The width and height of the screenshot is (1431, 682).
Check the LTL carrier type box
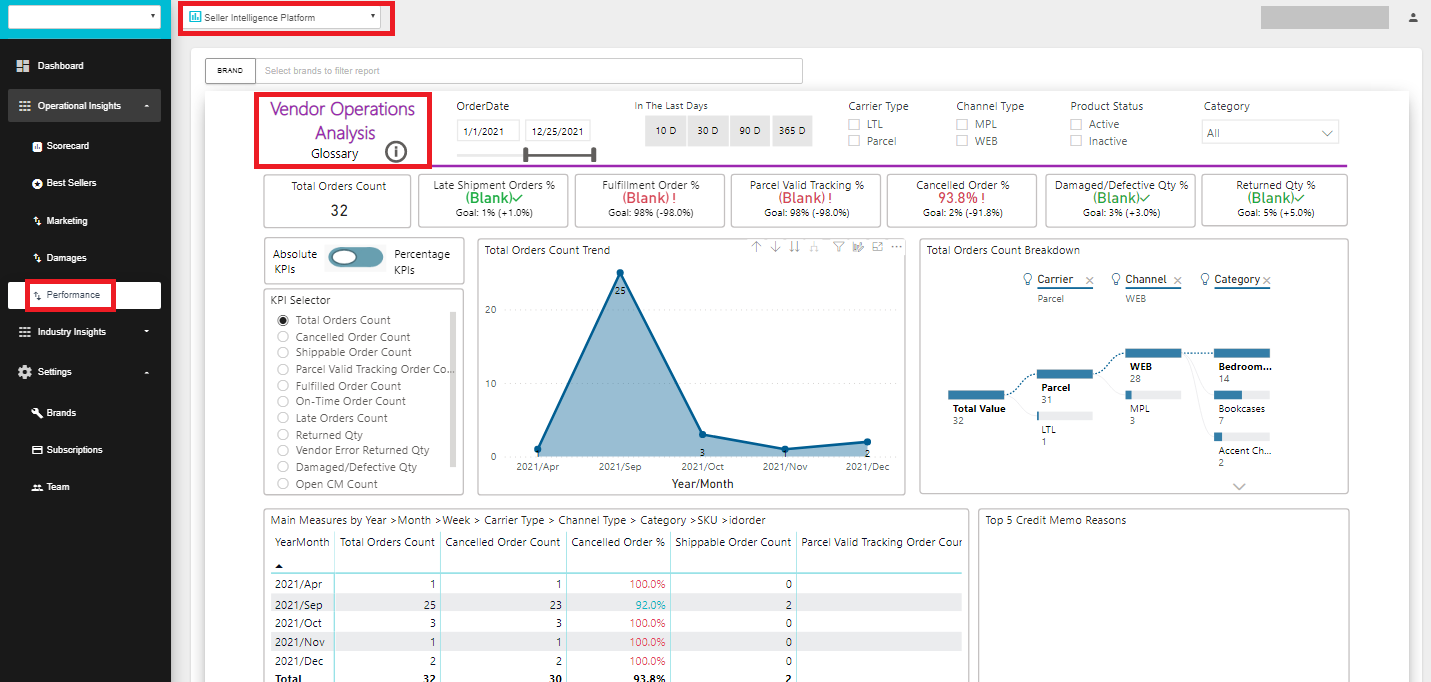pos(854,124)
